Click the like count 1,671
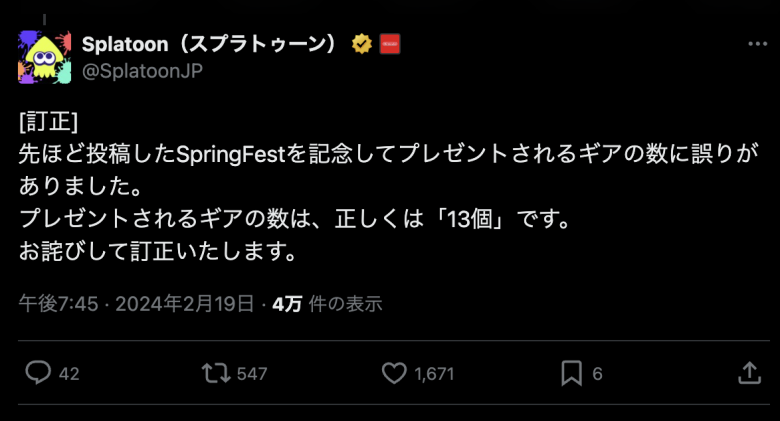The image size is (780, 421). 433,374
